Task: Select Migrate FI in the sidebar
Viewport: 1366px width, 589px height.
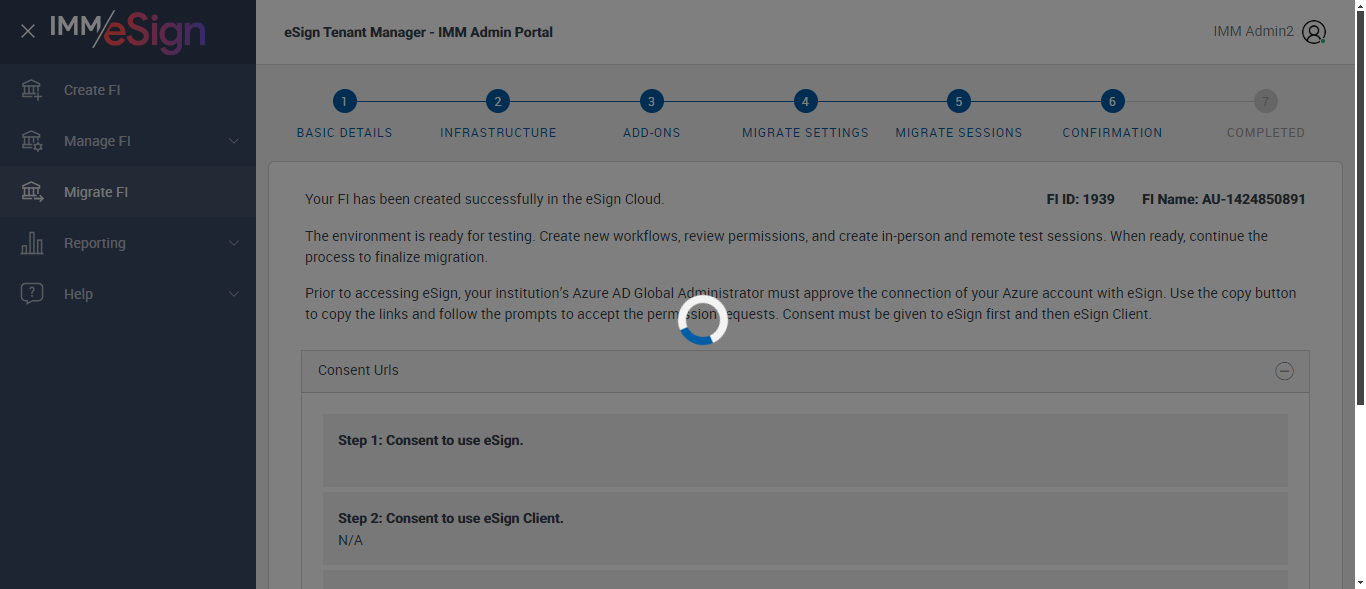Action: [x=128, y=192]
